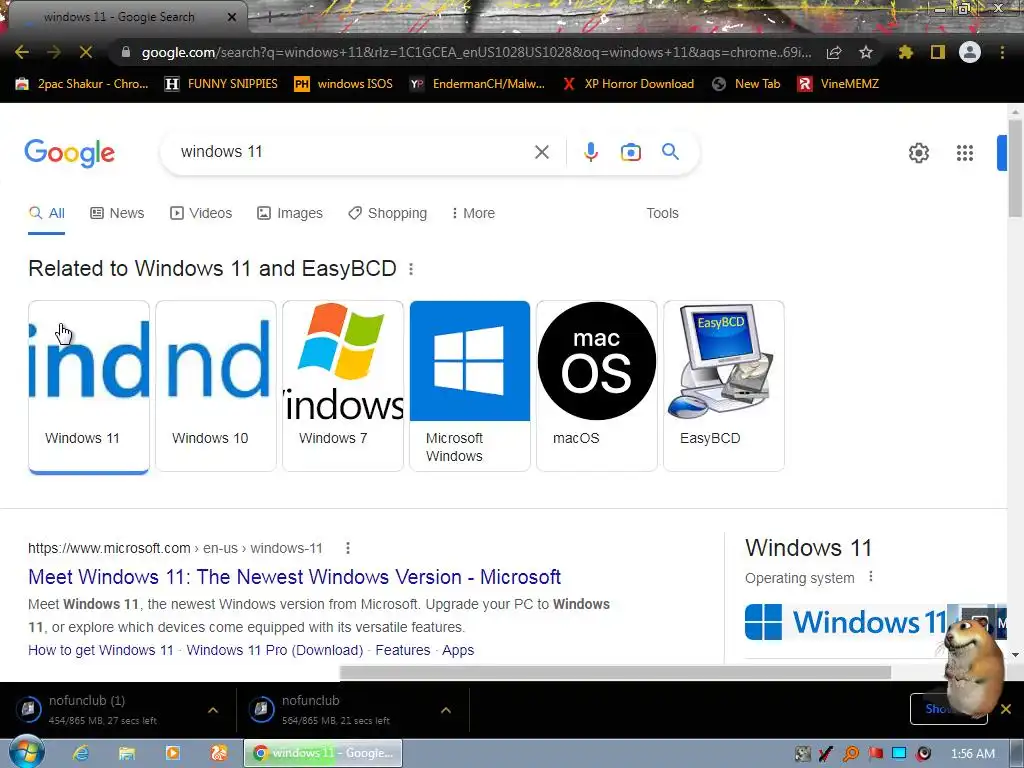Open the Chrome profile avatar
This screenshot has height=768, width=1024.
click(970, 52)
